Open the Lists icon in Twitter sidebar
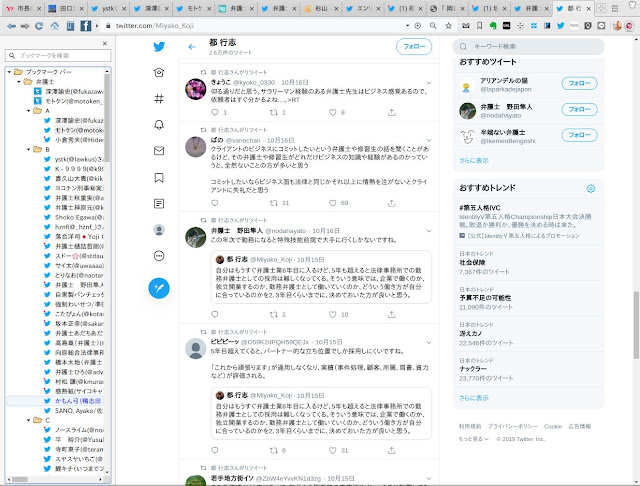Viewport: 640px width, 486px height. 159,204
